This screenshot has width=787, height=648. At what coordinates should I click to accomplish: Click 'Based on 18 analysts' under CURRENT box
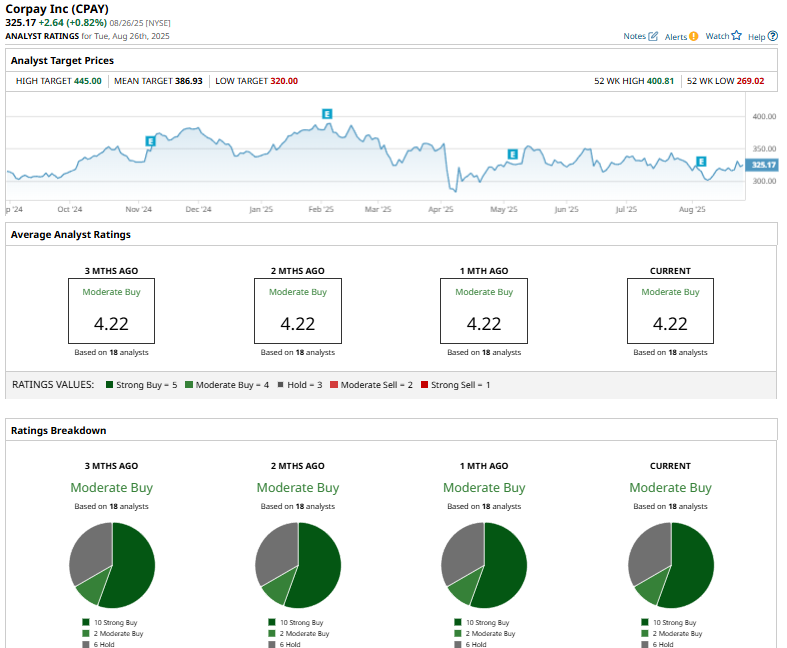[670, 352]
